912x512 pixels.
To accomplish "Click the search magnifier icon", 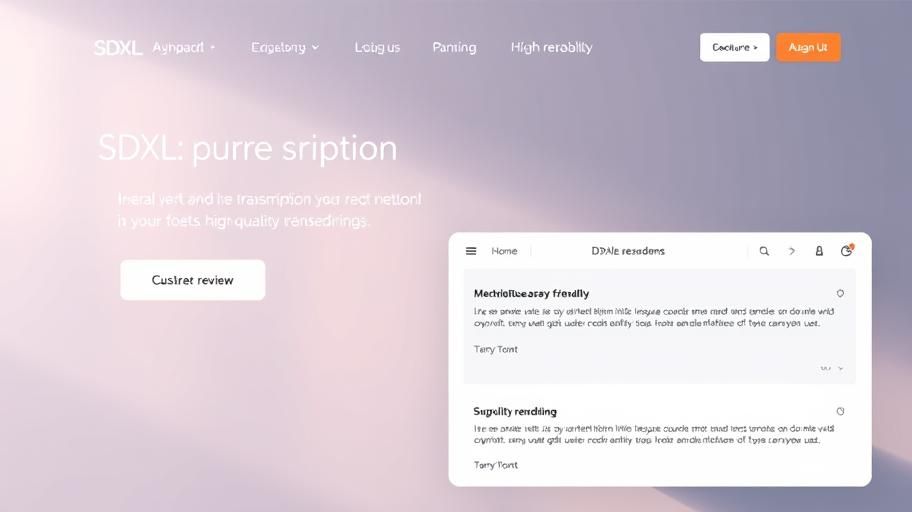I will pos(764,251).
